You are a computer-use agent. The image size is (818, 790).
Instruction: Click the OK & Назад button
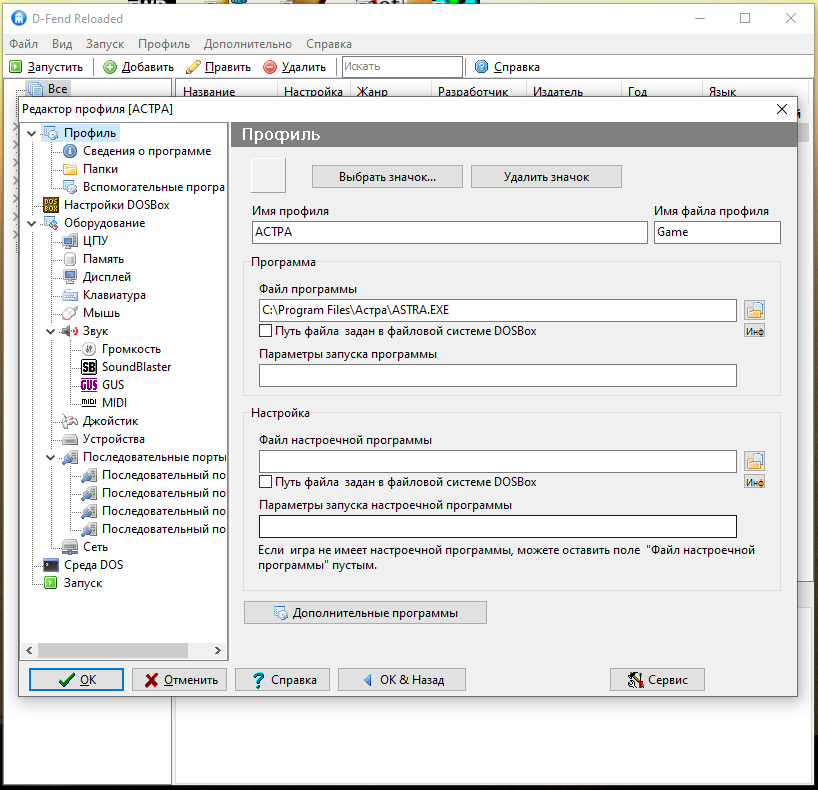point(402,679)
